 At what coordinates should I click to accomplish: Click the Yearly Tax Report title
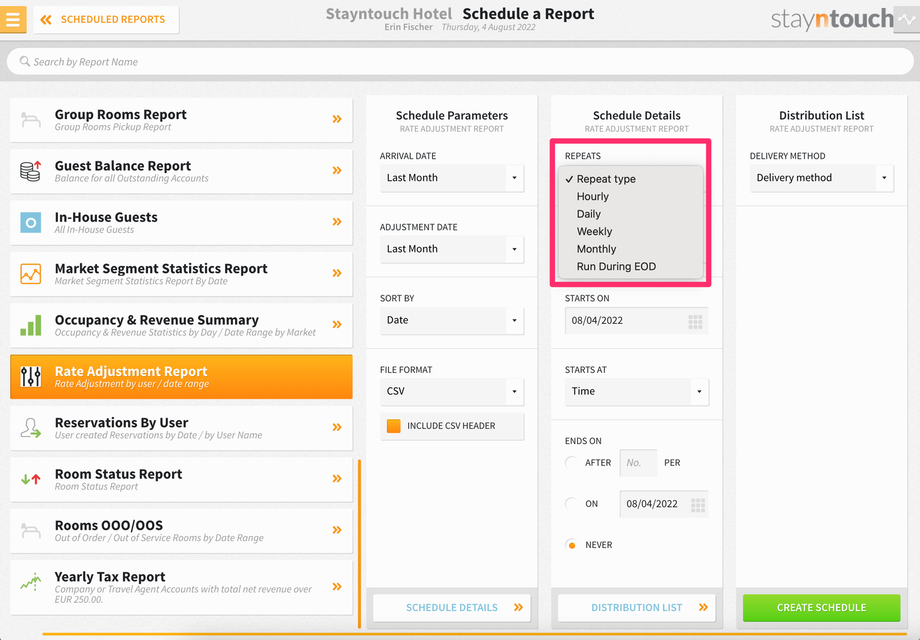pos(110,577)
